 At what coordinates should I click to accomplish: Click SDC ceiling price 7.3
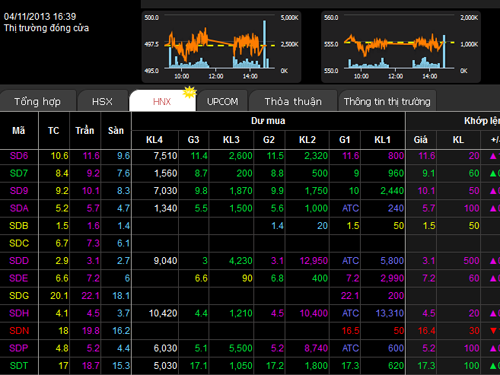[93, 243]
